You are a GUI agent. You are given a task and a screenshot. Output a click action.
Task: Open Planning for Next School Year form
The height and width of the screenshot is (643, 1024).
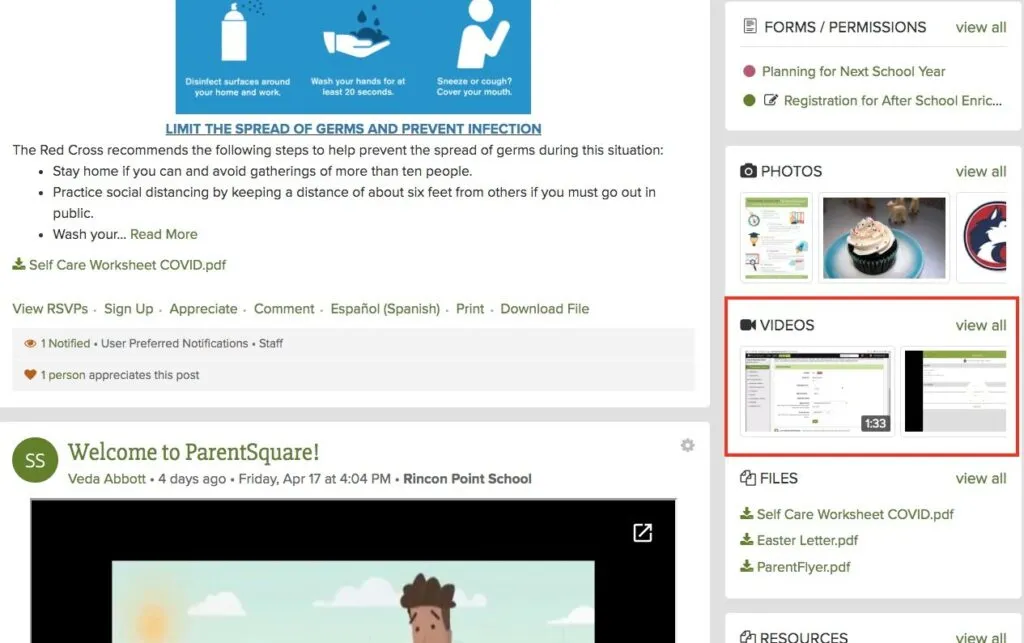(853, 71)
